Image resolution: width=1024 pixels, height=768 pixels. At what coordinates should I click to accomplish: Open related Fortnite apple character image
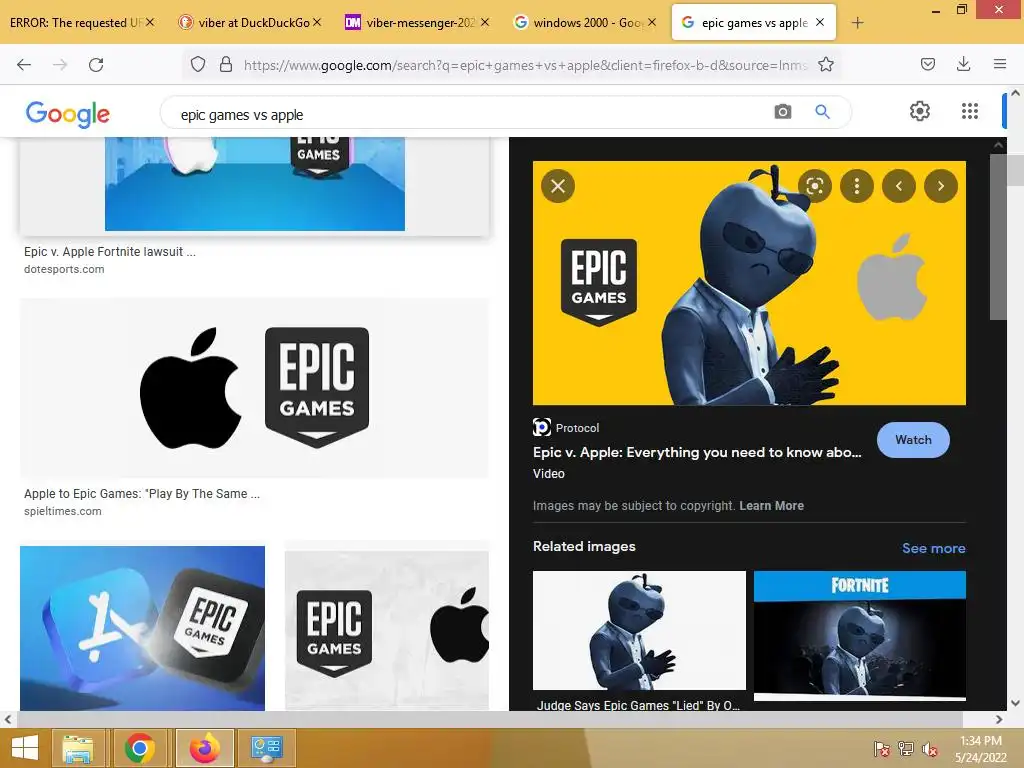tap(859, 635)
